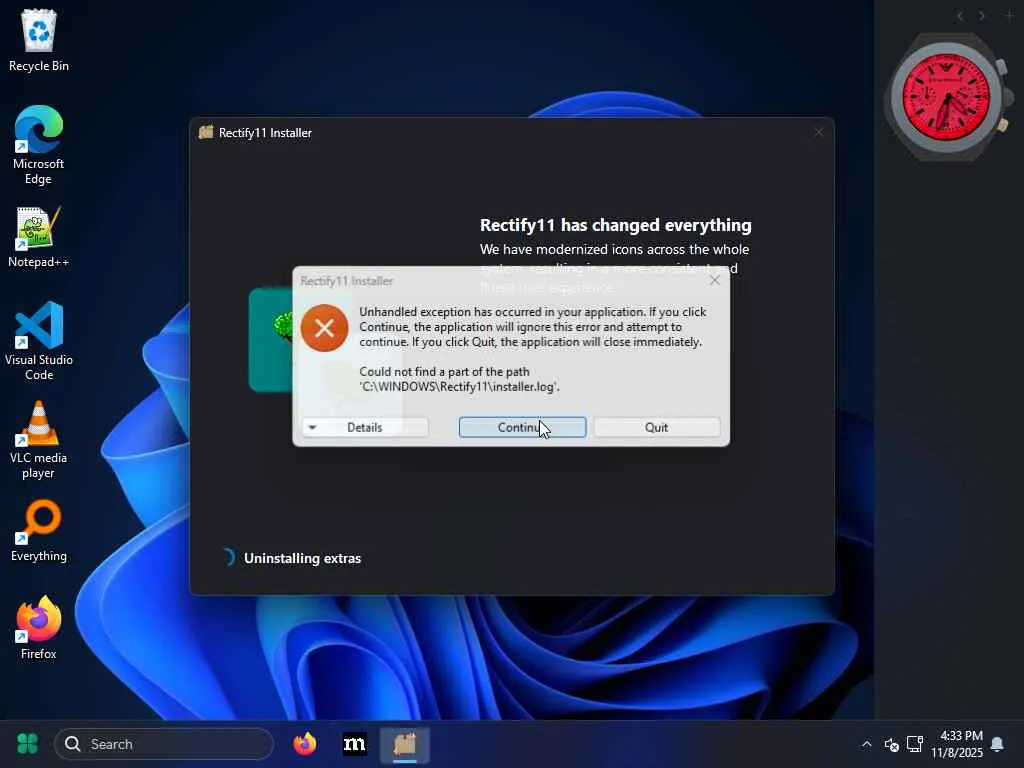The image size is (1024, 768).
Task: Click Rectify11 Installer title bar icon
Action: tap(206, 133)
